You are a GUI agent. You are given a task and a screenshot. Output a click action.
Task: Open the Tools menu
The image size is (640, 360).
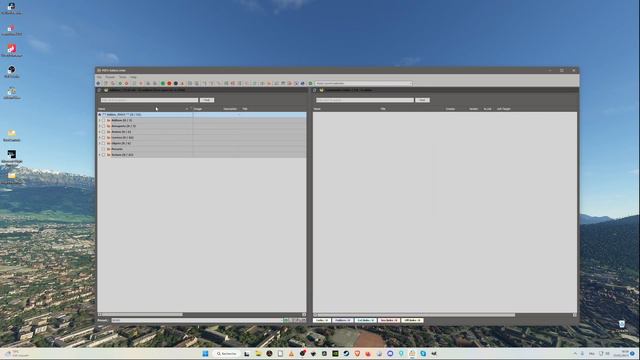click(122, 77)
